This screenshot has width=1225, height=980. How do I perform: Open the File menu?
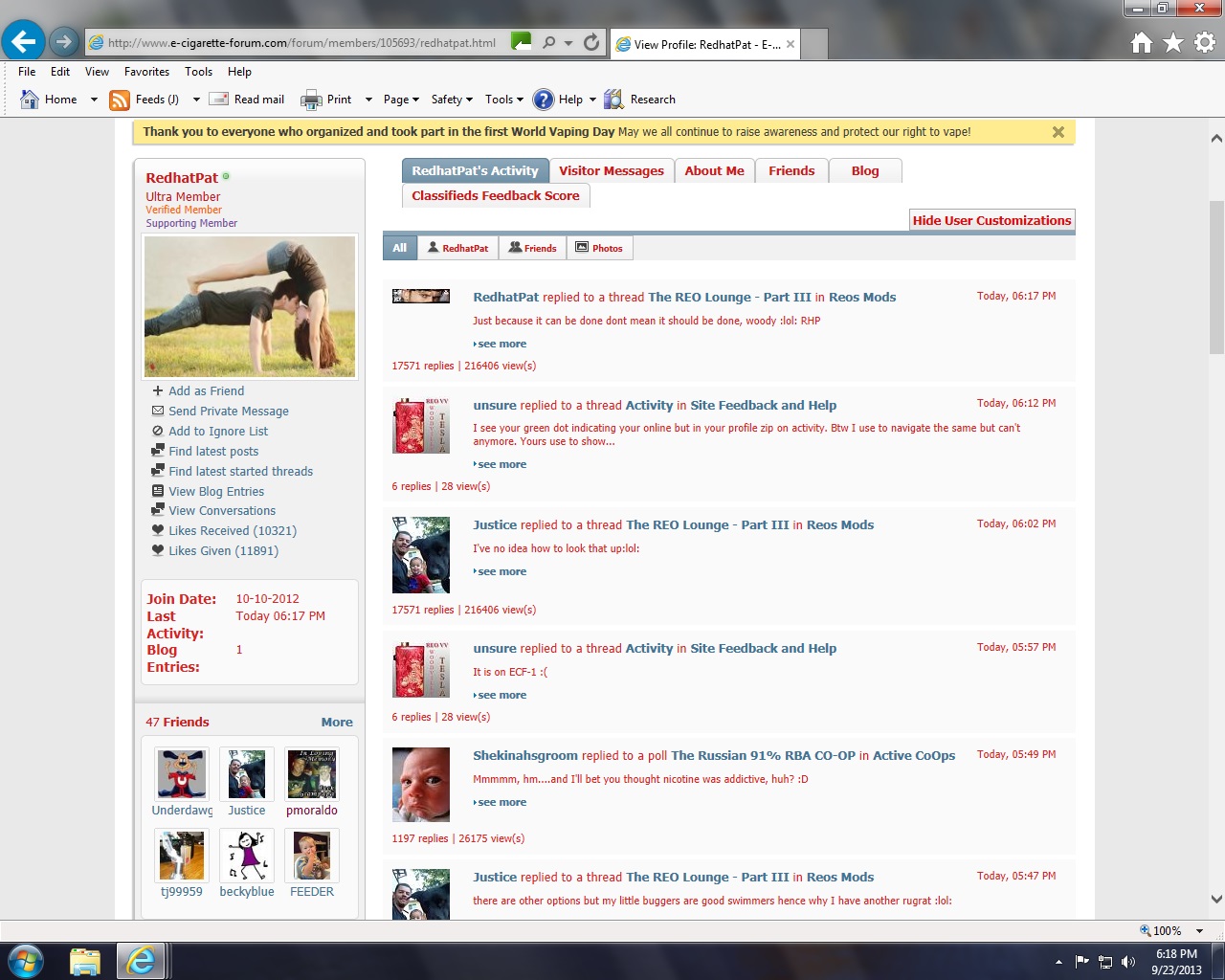click(x=27, y=72)
